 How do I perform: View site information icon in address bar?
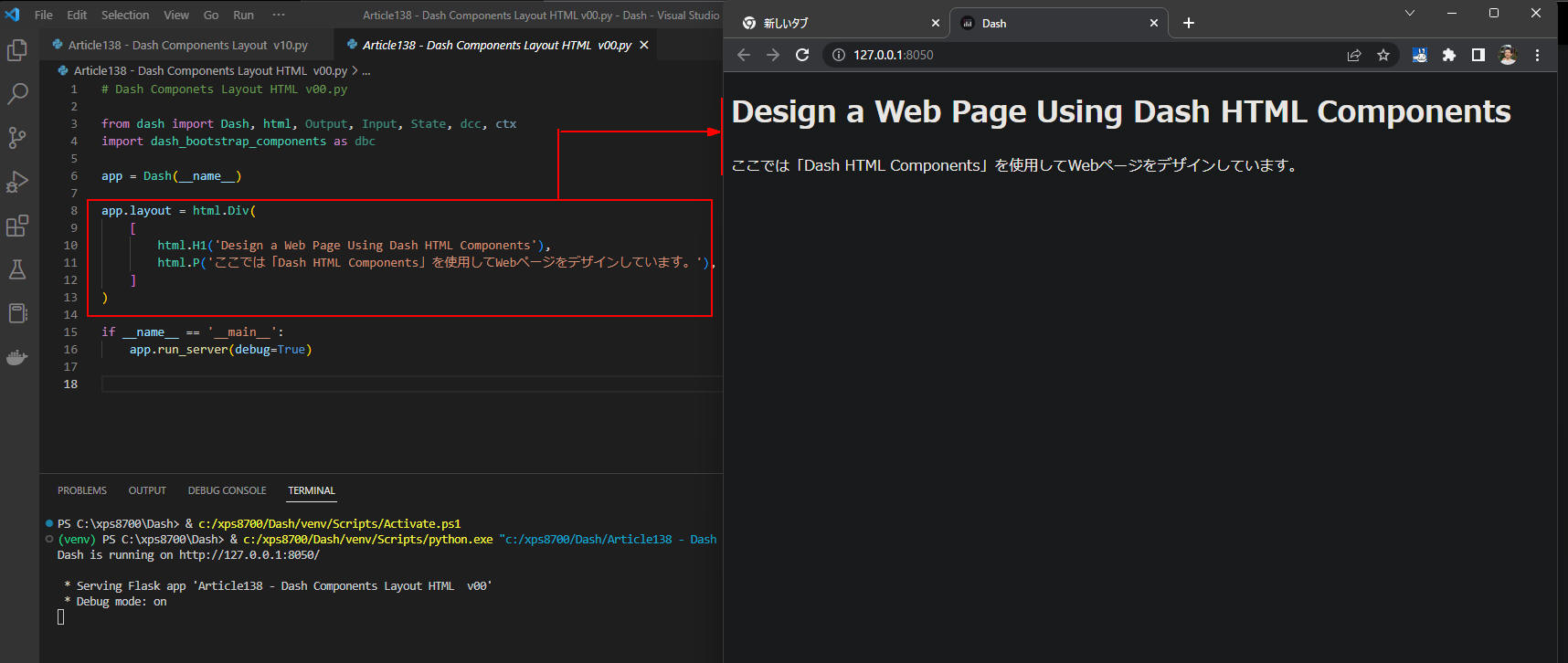[x=838, y=55]
